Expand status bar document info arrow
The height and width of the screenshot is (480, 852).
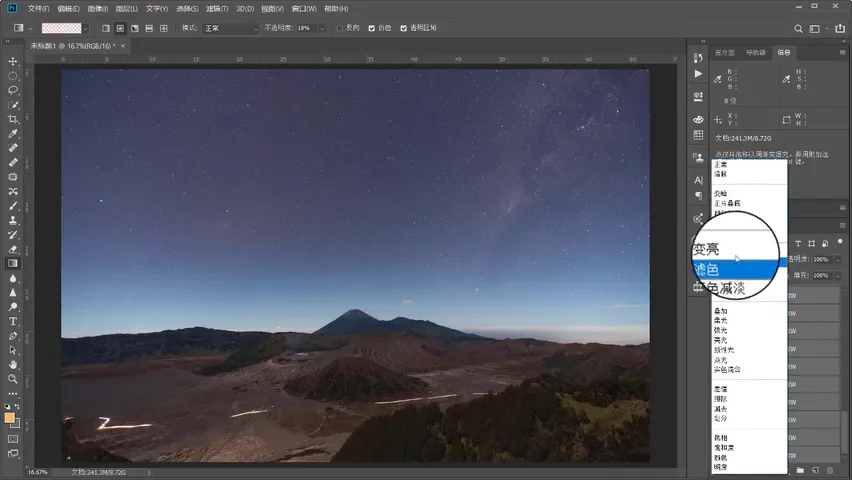point(148,472)
